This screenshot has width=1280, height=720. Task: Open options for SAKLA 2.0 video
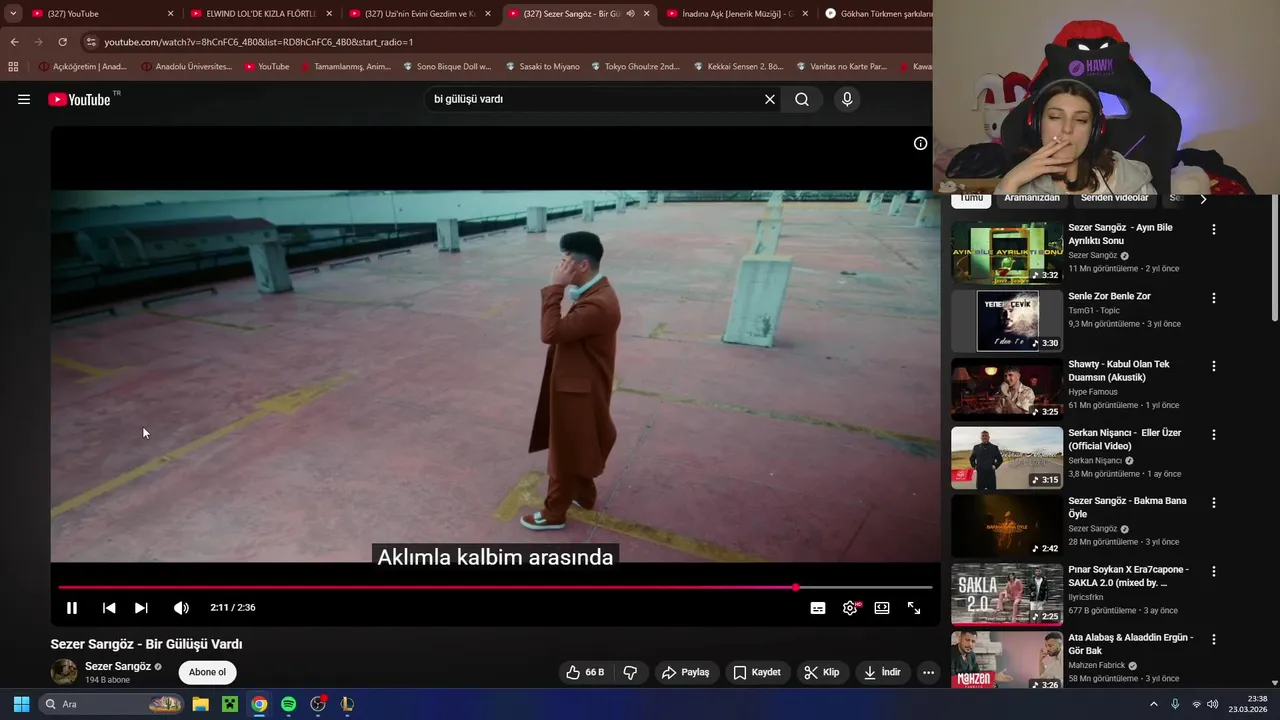pyautogui.click(x=1214, y=571)
